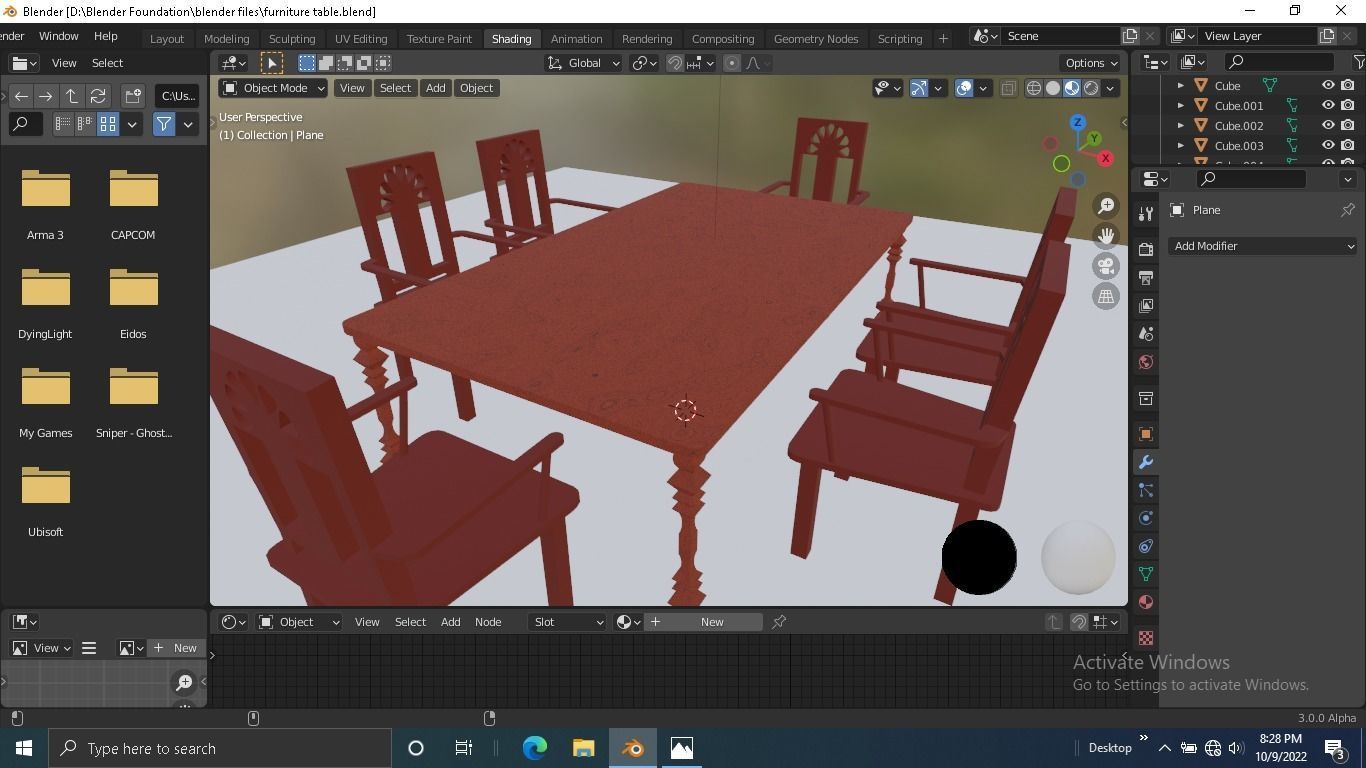Open the material Slot dropdown
This screenshot has width=1366, height=768.
tap(568, 622)
